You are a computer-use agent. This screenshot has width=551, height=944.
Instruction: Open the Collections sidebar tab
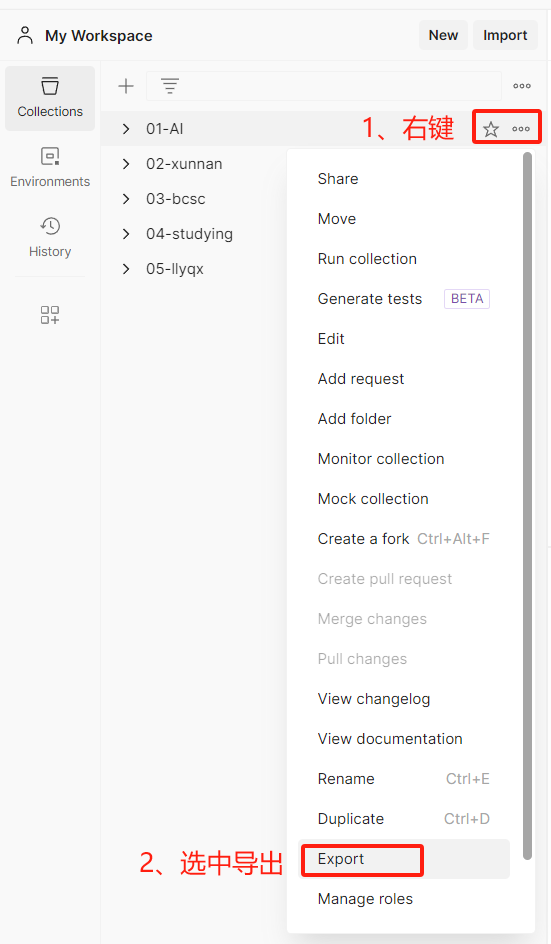[50, 98]
